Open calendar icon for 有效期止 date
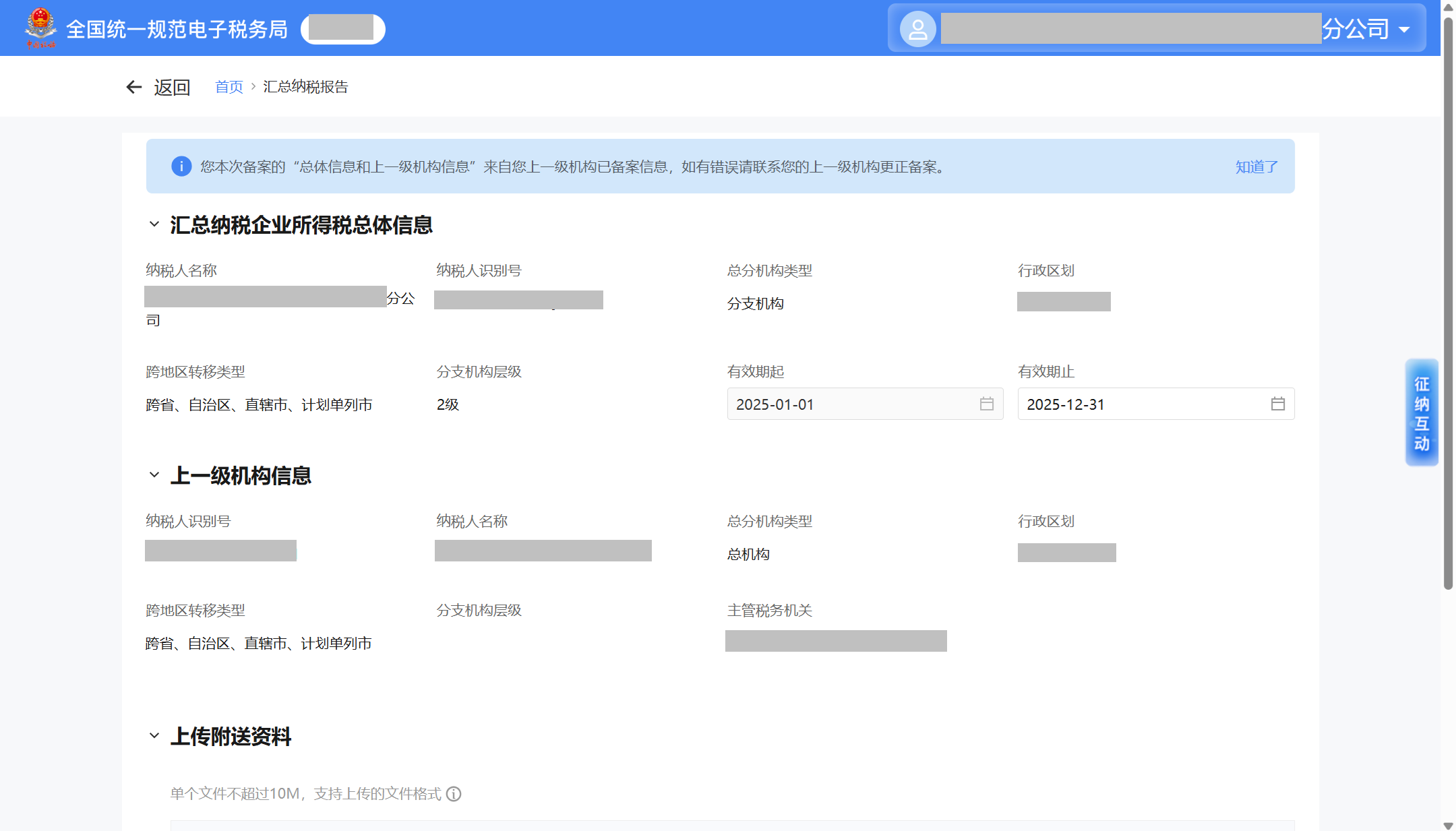1456x831 pixels. [x=1277, y=404]
